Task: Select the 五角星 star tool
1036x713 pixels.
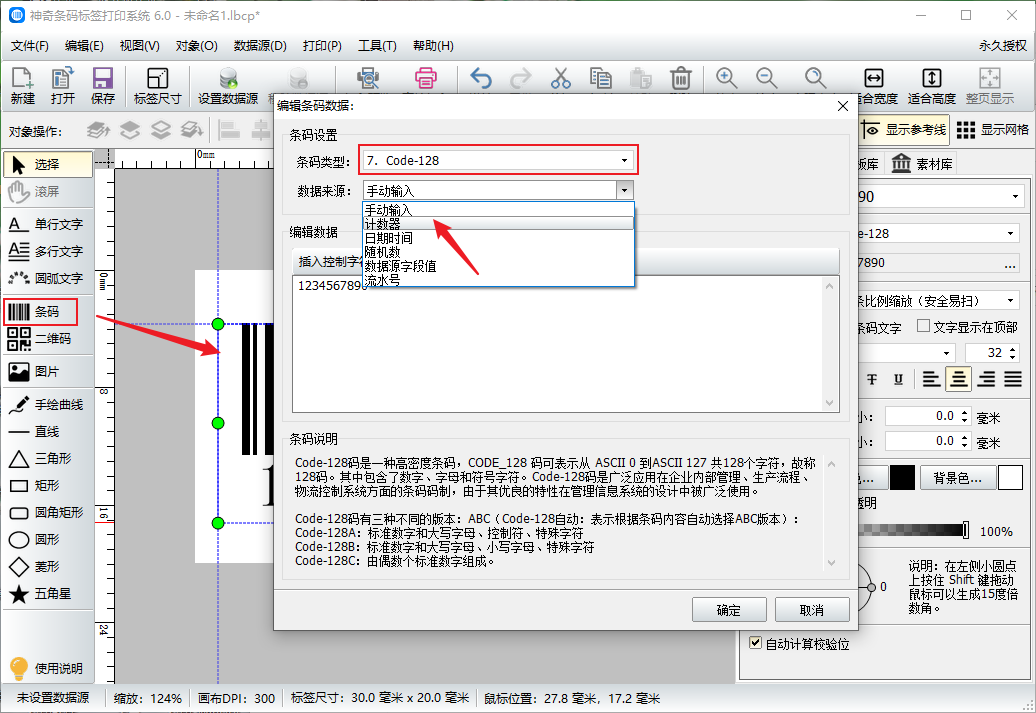Action: (48, 594)
